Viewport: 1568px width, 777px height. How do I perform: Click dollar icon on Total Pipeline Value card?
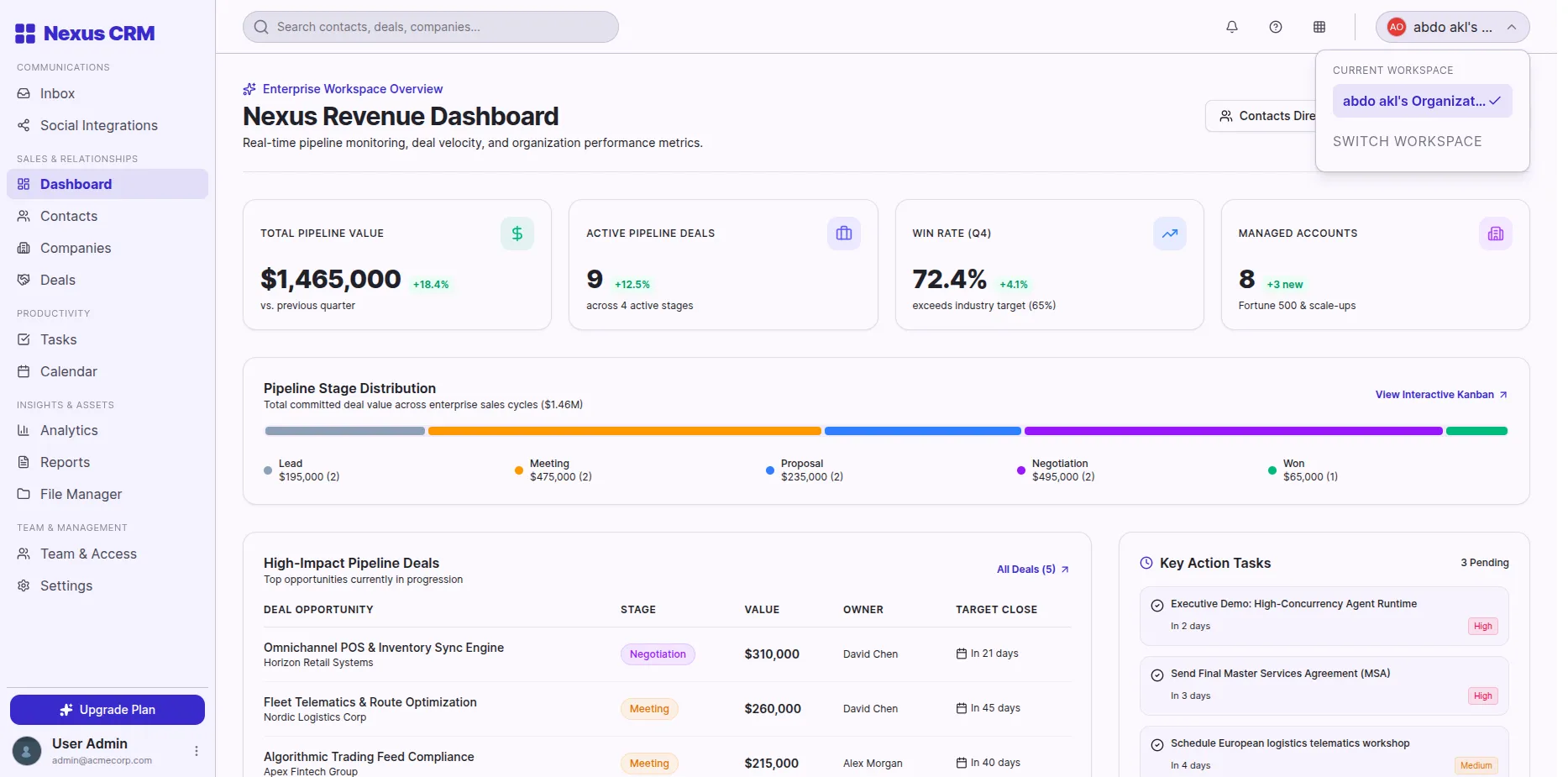pyautogui.click(x=517, y=234)
